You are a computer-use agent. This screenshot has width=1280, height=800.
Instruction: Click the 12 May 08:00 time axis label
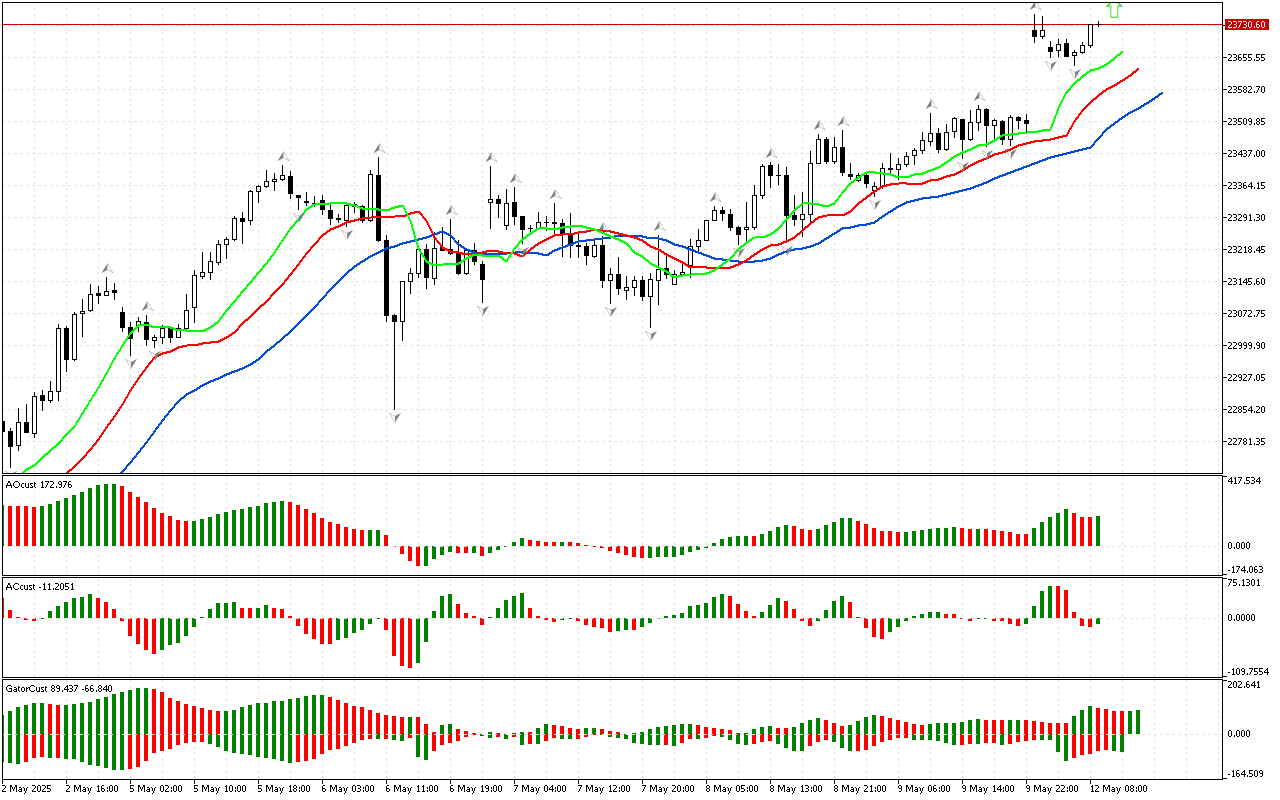[1120, 788]
